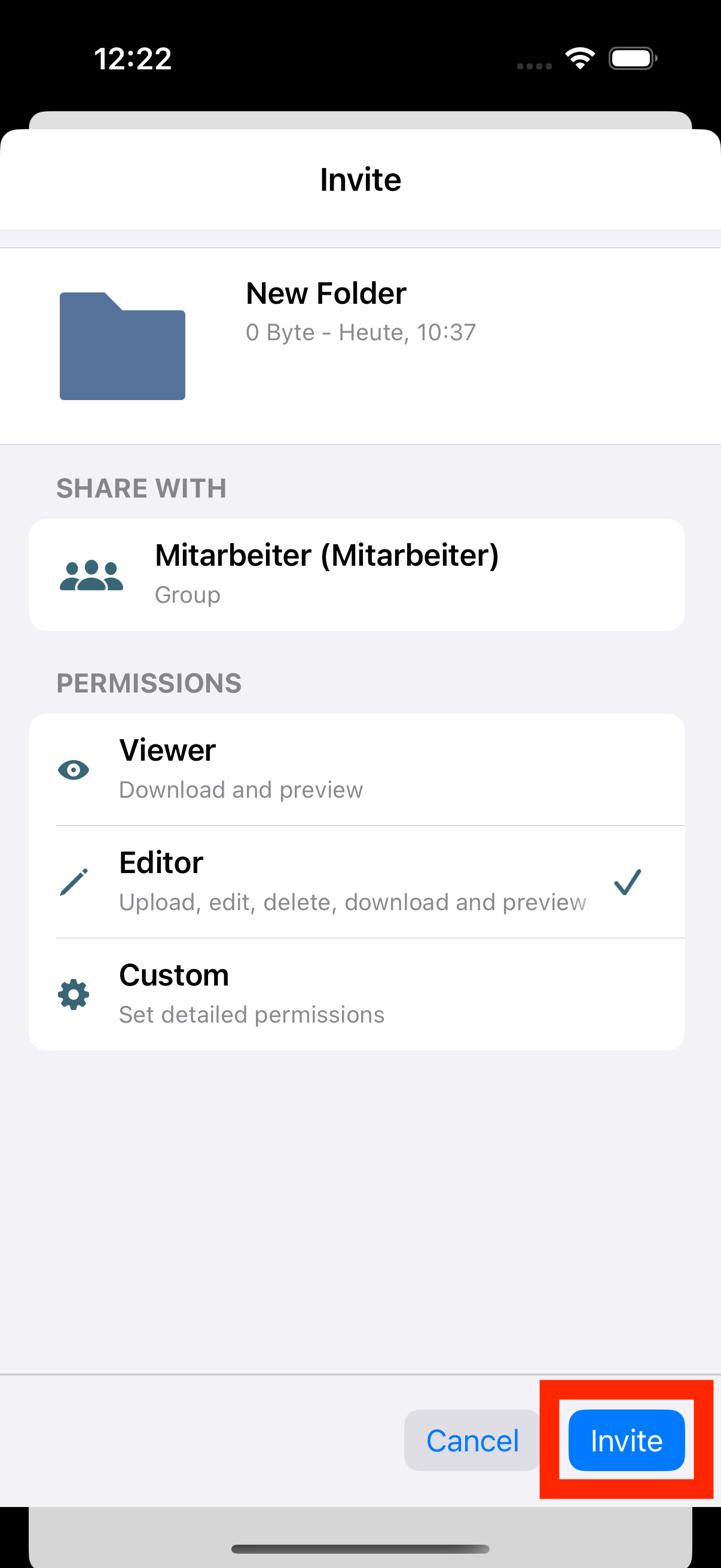Tap the Invite sheet header title
The height and width of the screenshot is (1568, 721).
(361, 179)
